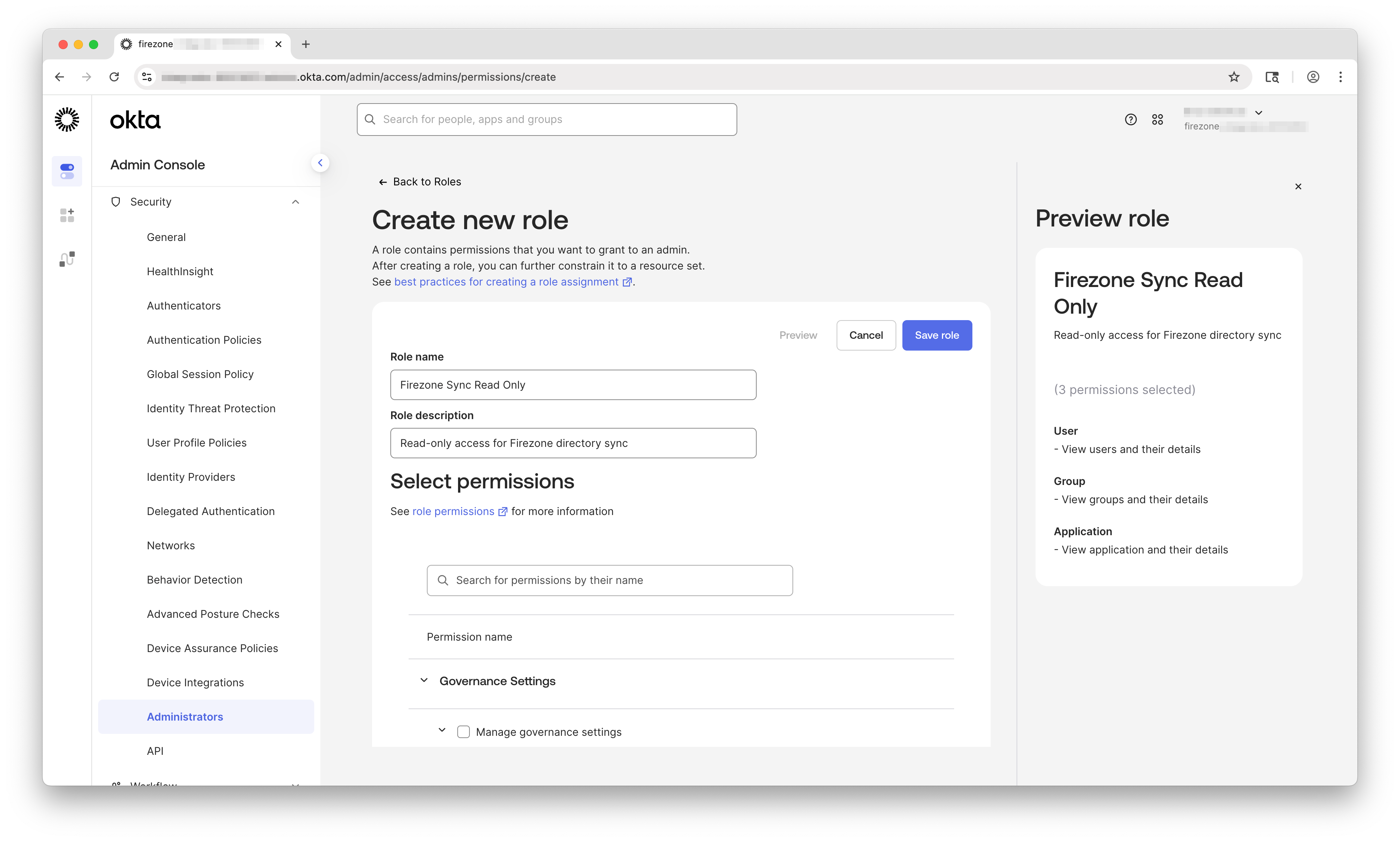Close the Preview role panel
1400x842 pixels.
[x=1298, y=187]
